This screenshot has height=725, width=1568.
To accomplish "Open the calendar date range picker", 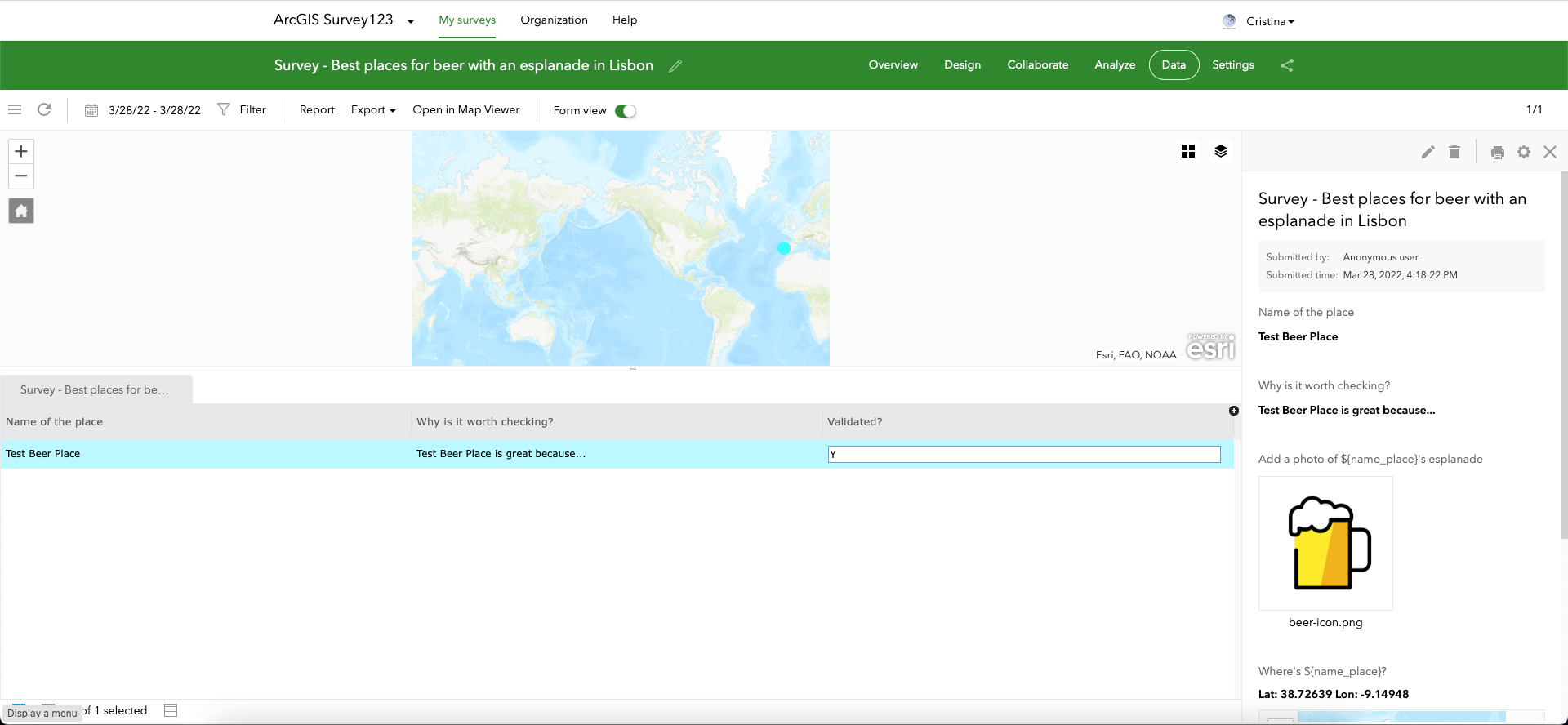I will pos(91,110).
